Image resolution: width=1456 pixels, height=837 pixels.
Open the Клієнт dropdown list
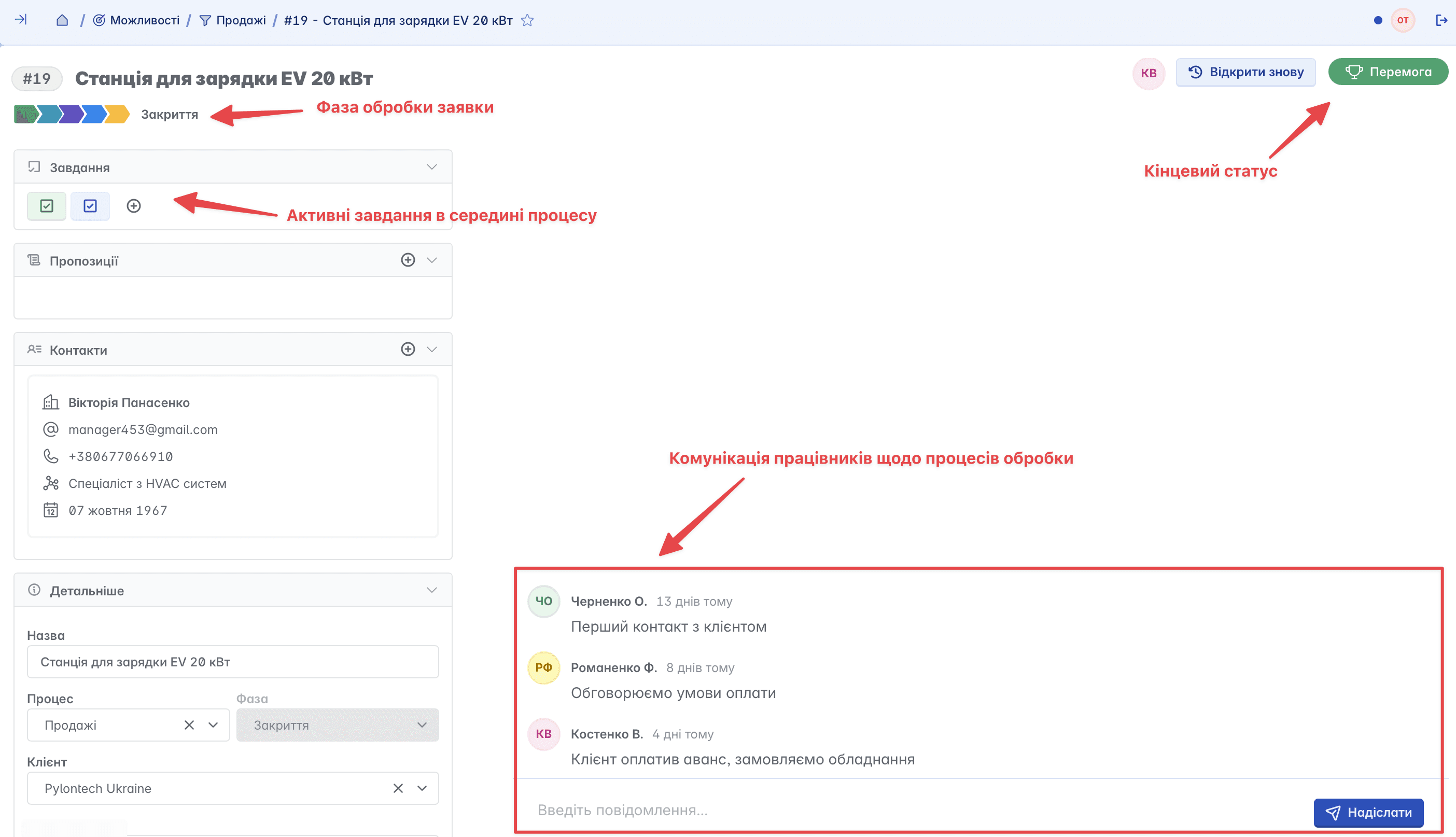[423, 788]
